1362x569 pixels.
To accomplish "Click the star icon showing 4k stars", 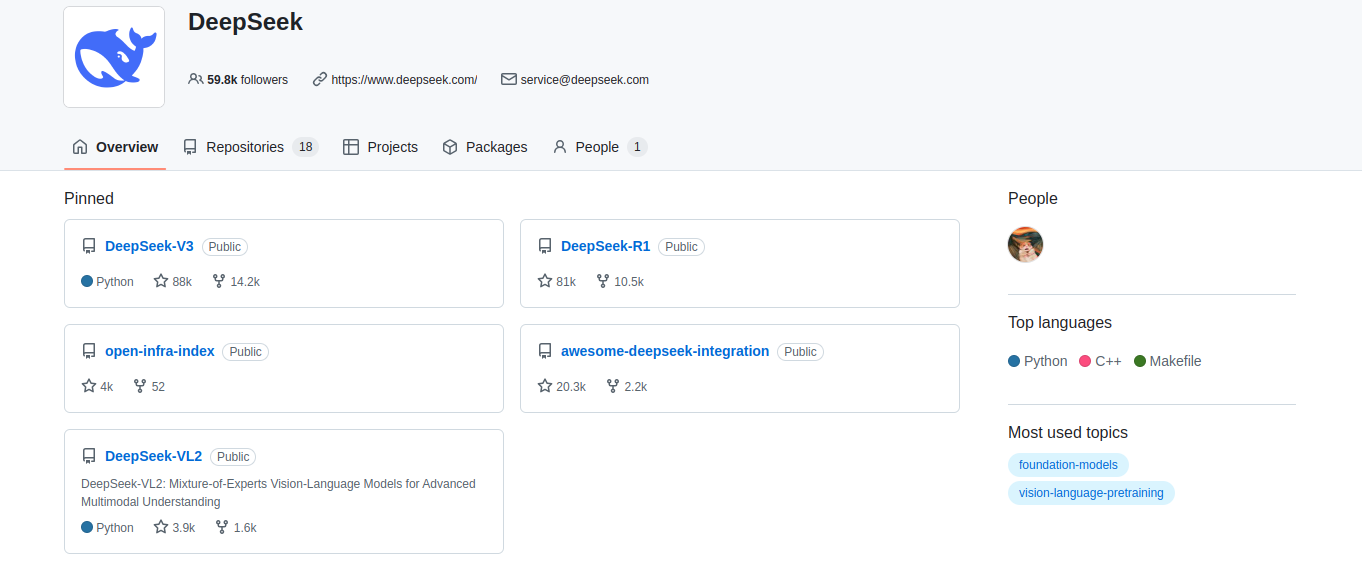I will point(89,386).
